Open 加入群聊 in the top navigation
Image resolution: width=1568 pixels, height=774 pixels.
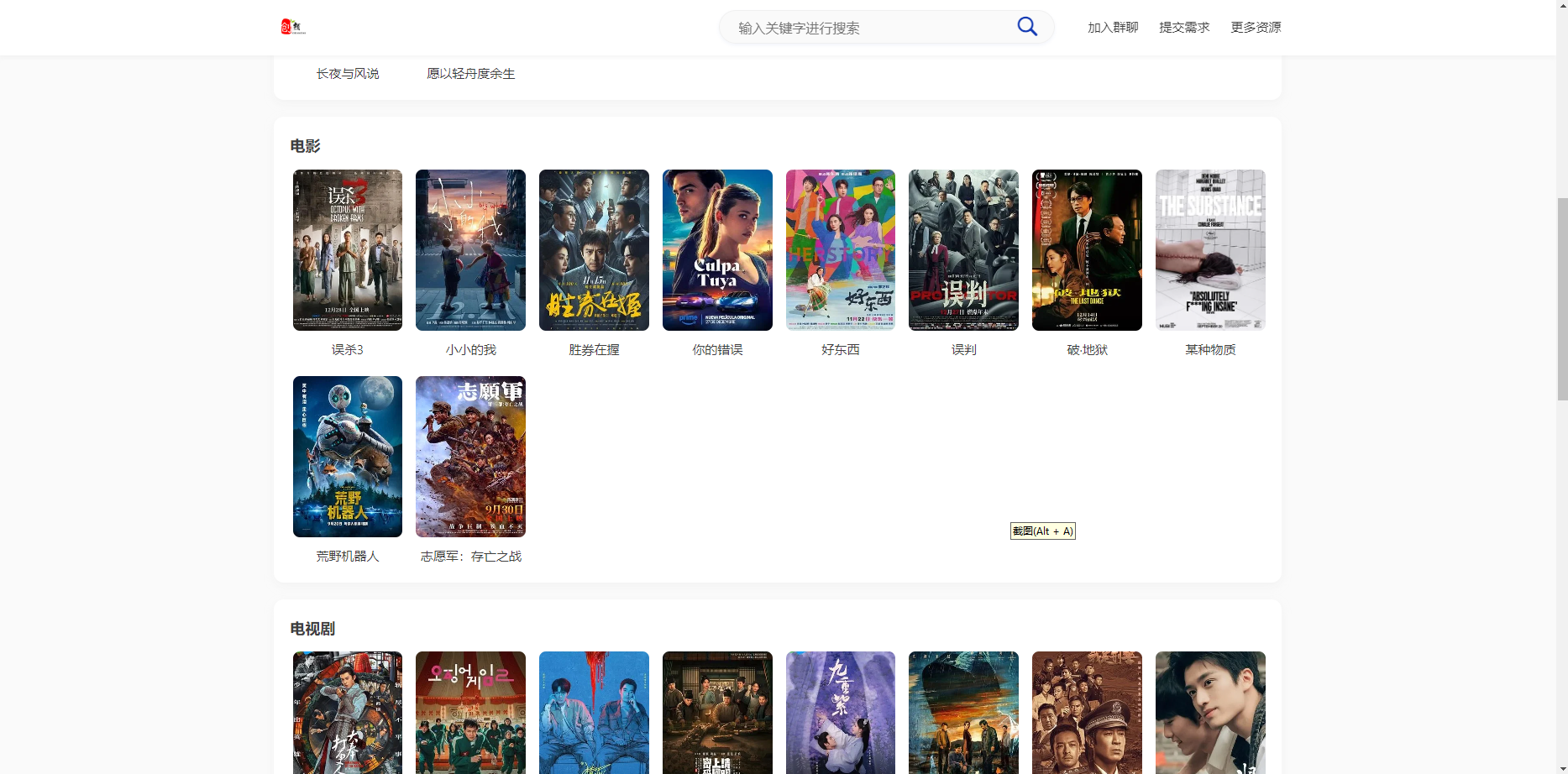tap(1112, 27)
